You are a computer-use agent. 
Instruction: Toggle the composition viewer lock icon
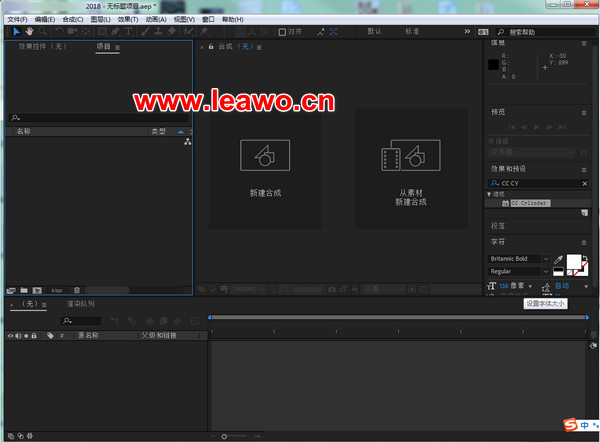pyautogui.click(x=211, y=47)
